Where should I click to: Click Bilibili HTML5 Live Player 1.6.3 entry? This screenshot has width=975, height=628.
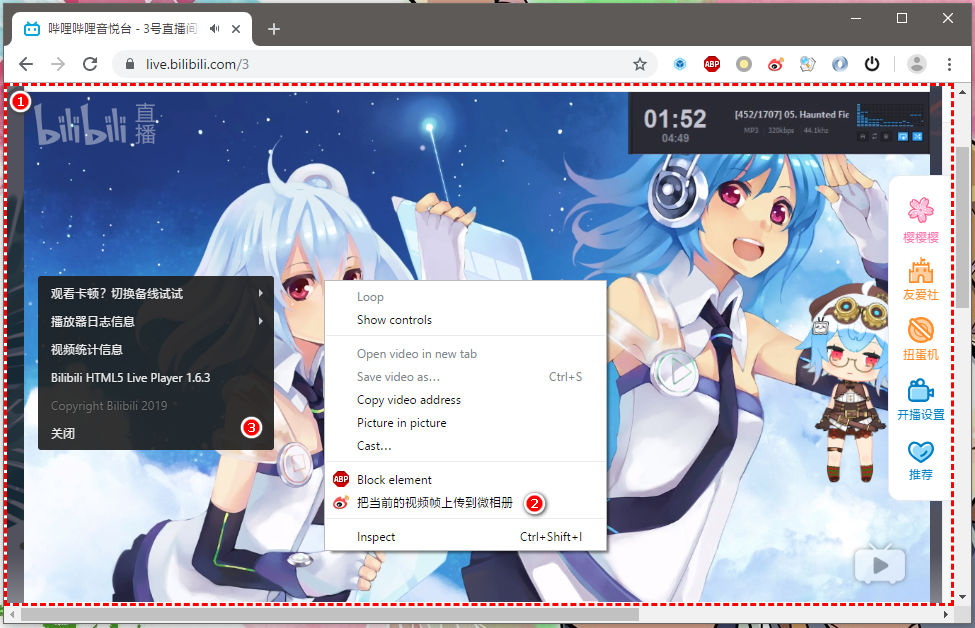click(155, 377)
